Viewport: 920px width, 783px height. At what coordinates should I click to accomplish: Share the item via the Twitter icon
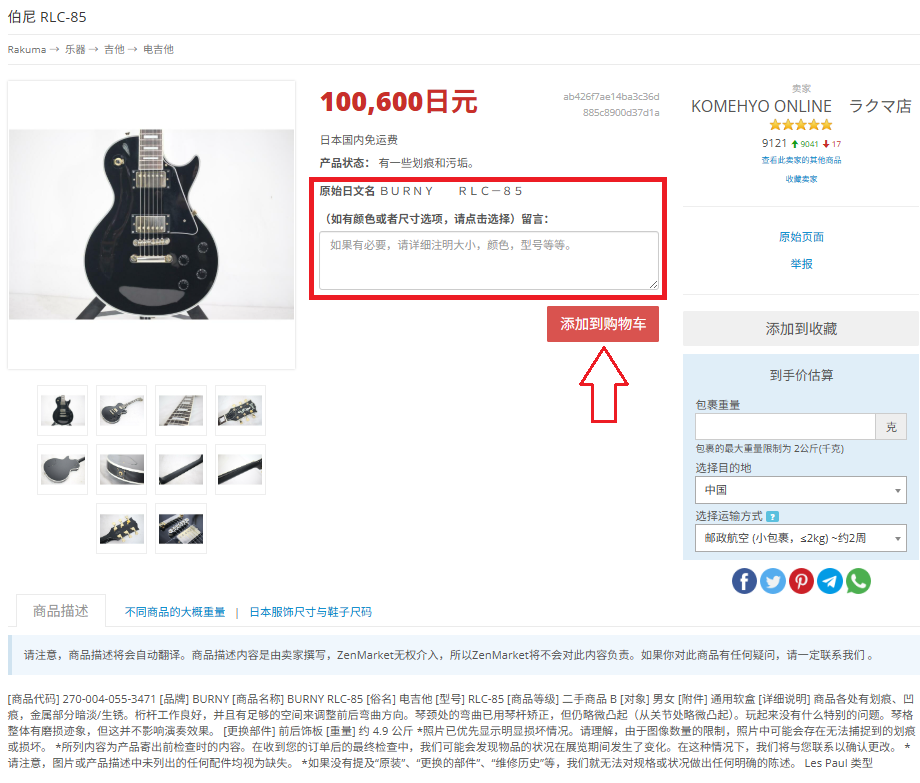773,581
